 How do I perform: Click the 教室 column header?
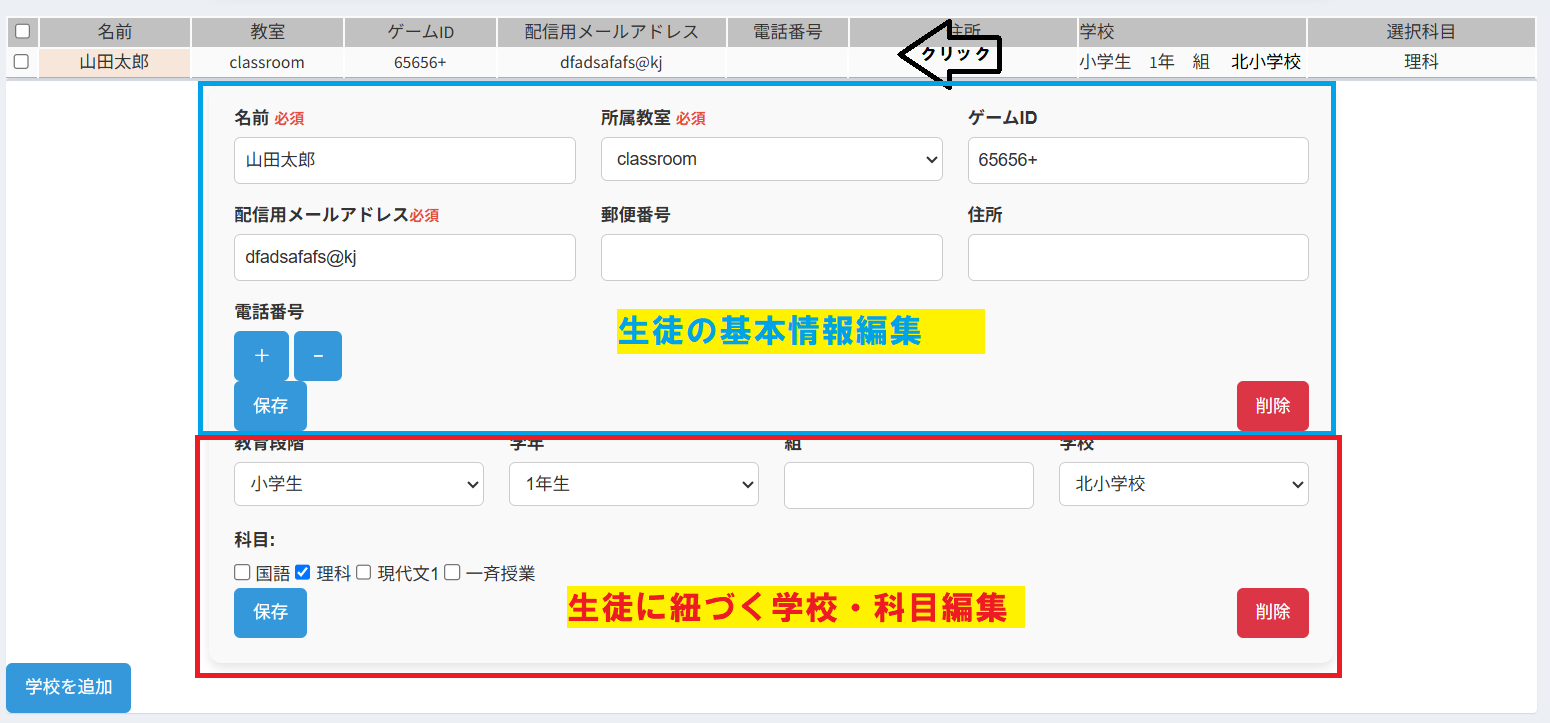point(267,32)
